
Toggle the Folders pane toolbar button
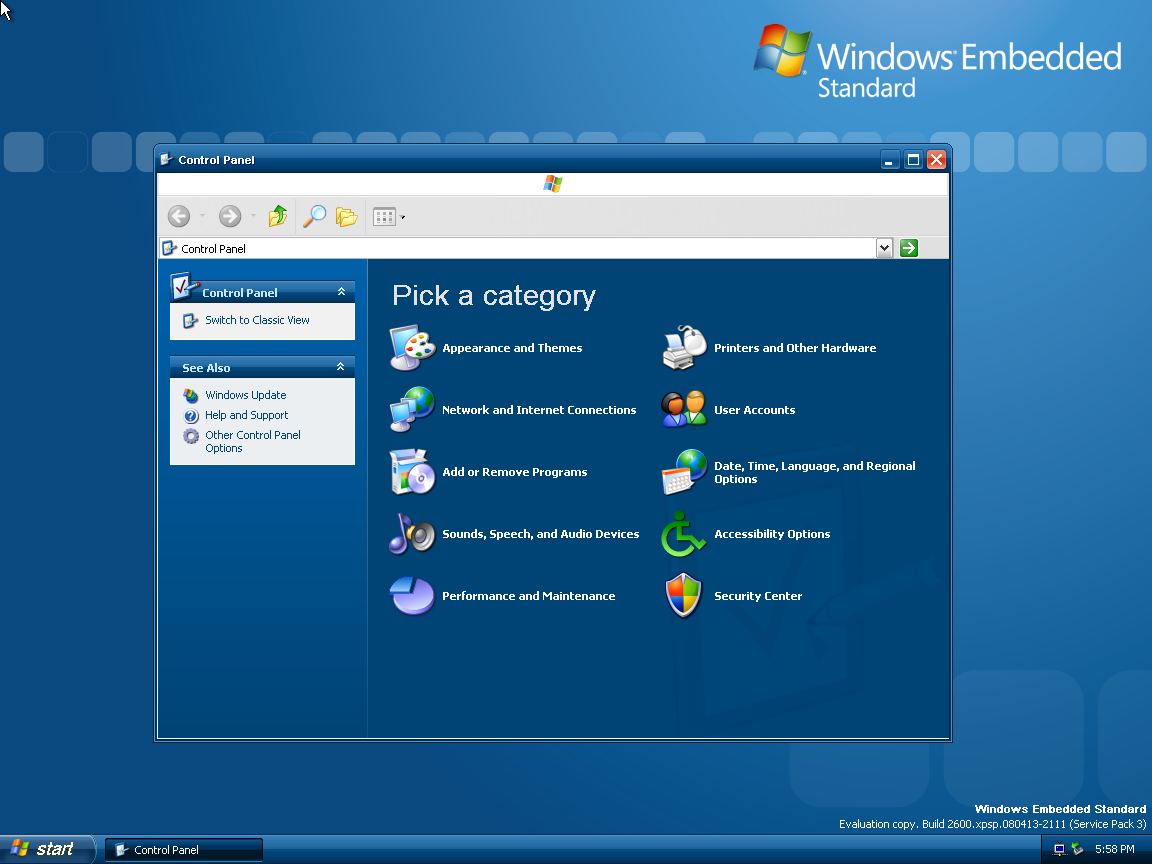[x=346, y=216]
